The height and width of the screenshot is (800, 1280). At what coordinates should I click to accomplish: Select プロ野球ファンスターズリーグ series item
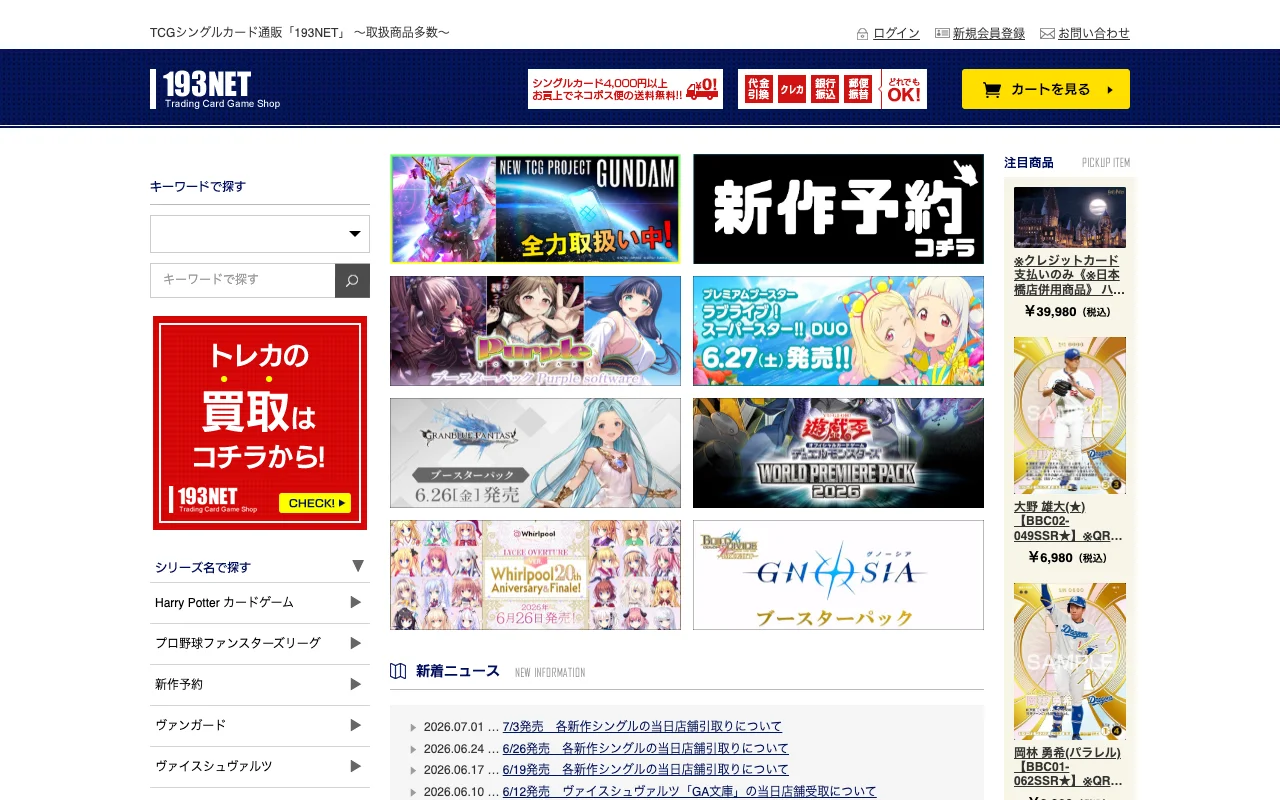tap(260, 644)
